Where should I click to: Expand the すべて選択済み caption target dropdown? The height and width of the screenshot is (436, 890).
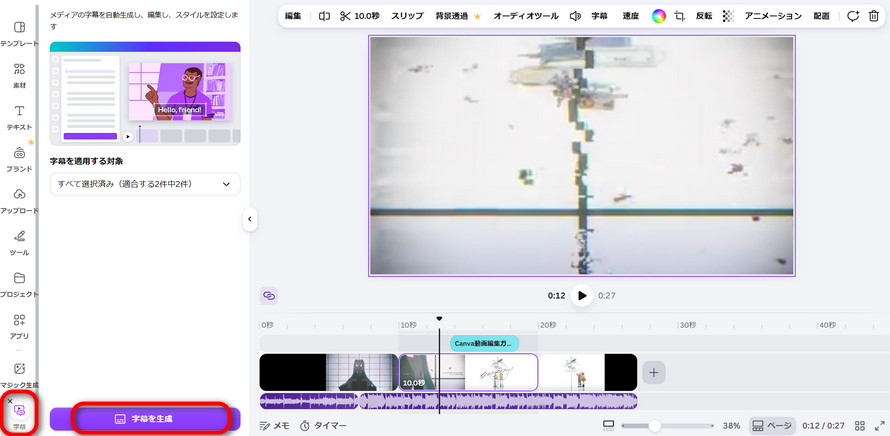tap(145, 185)
